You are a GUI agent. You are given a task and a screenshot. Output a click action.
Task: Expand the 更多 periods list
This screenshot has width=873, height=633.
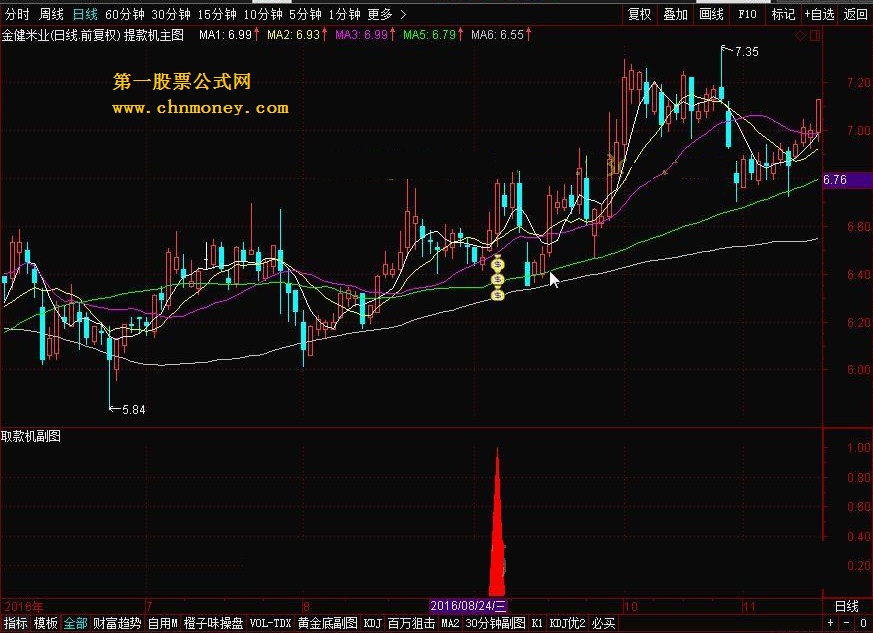tap(386, 14)
